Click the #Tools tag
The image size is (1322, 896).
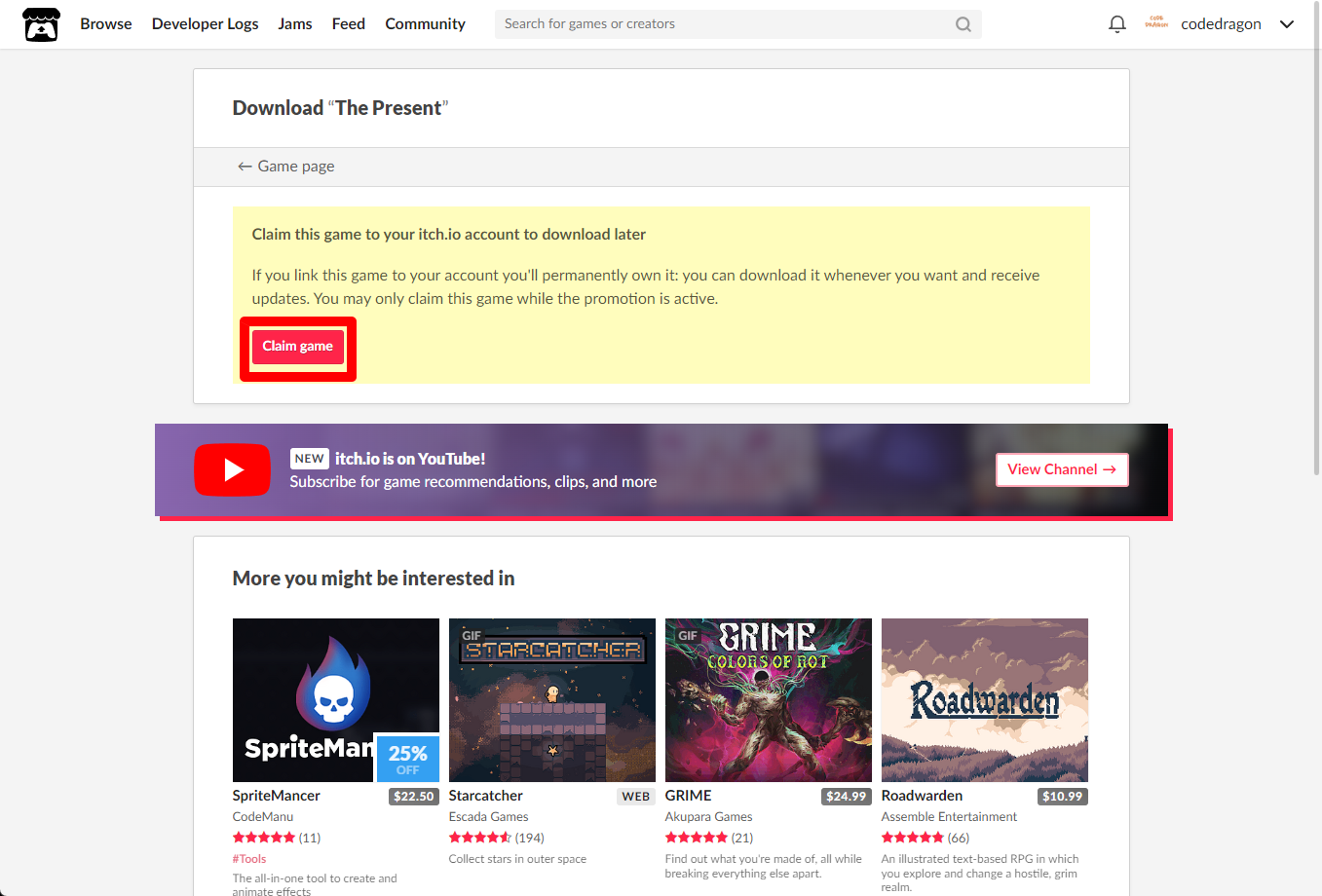[x=249, y=859]
